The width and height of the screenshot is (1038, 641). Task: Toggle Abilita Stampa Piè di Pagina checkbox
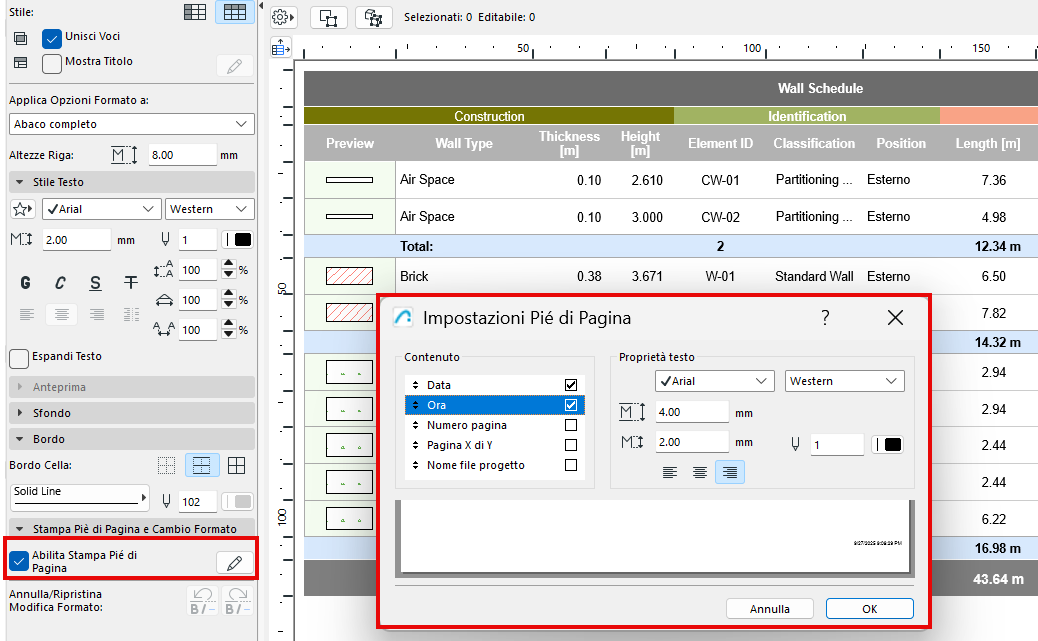point(19,561)
